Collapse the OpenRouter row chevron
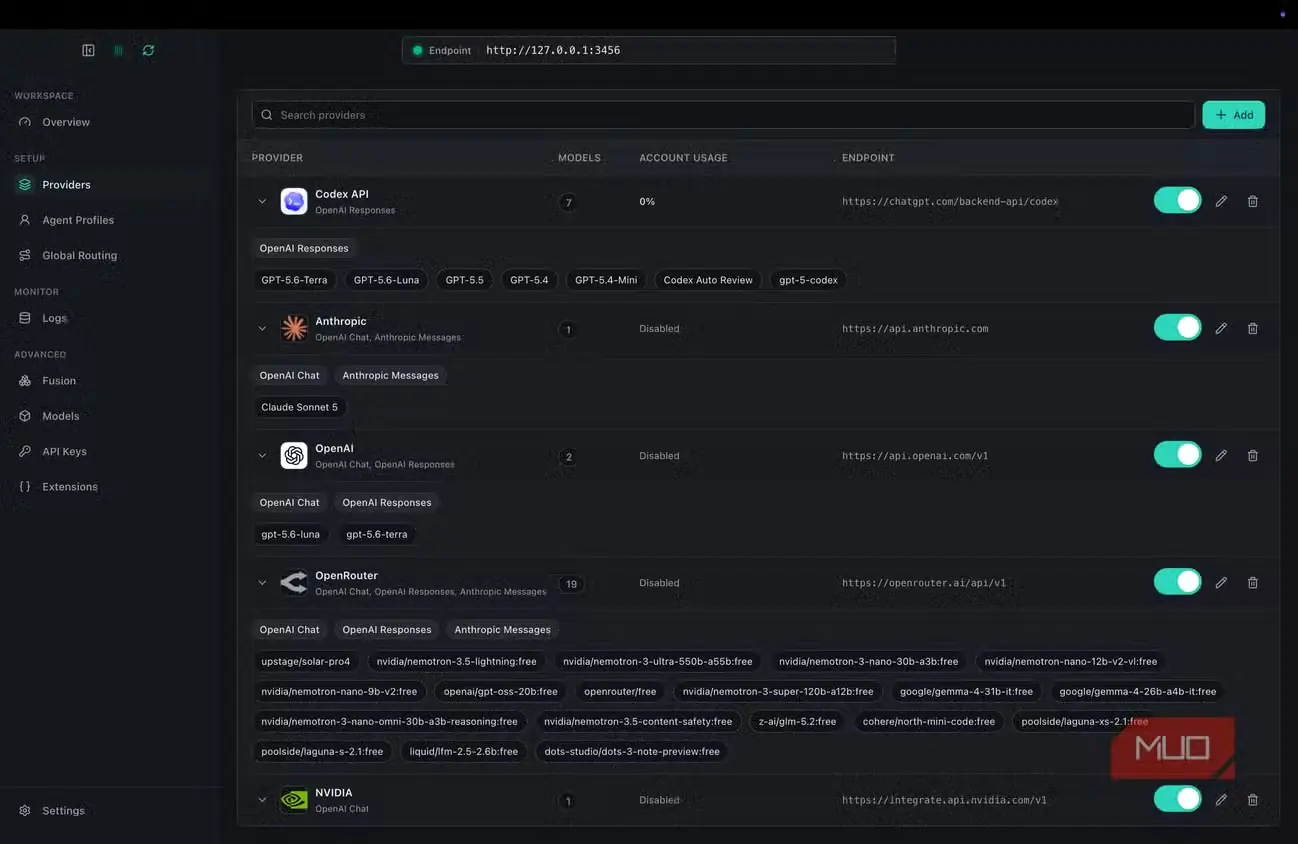 point(262,582)
